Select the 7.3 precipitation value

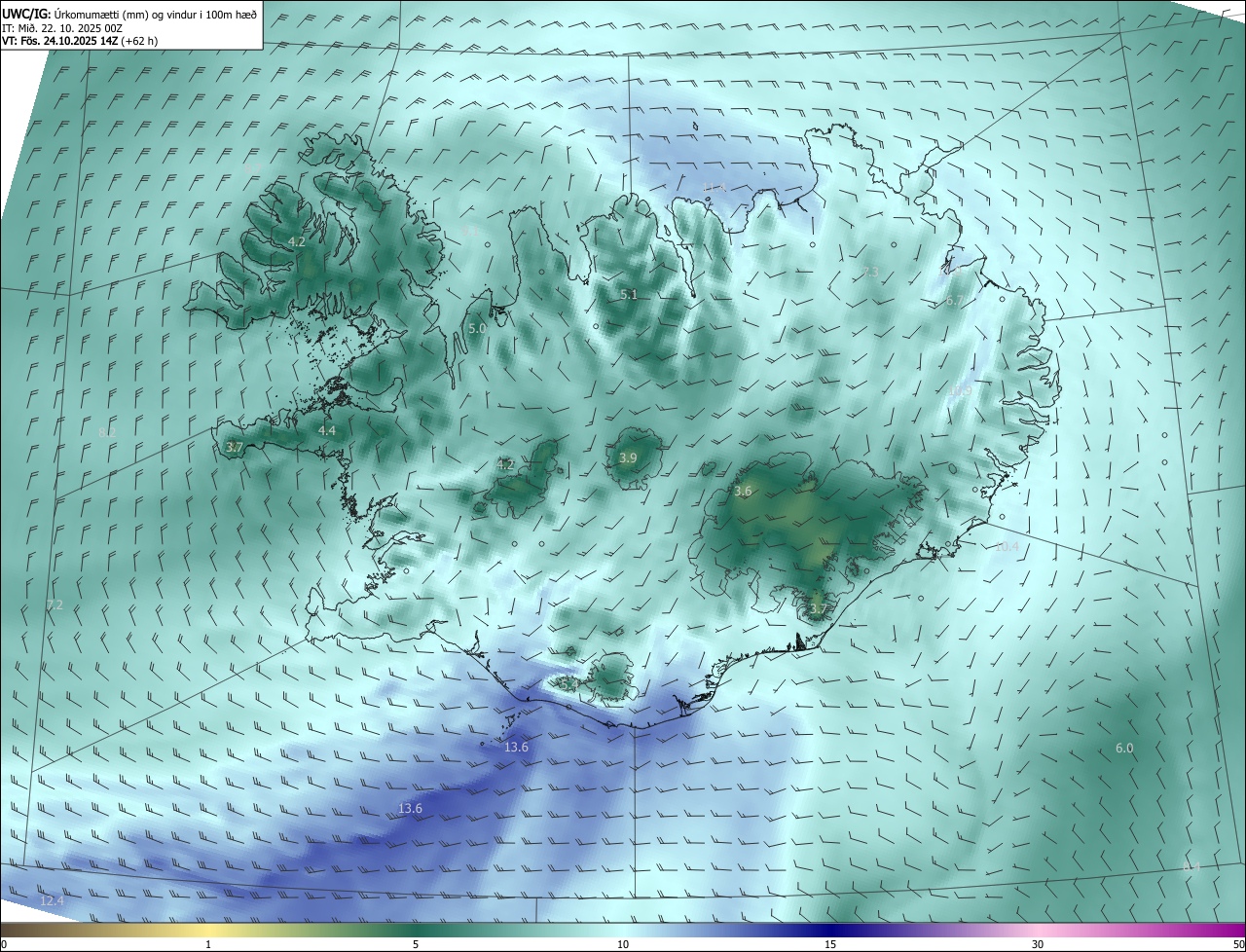(x=871, y=273)
